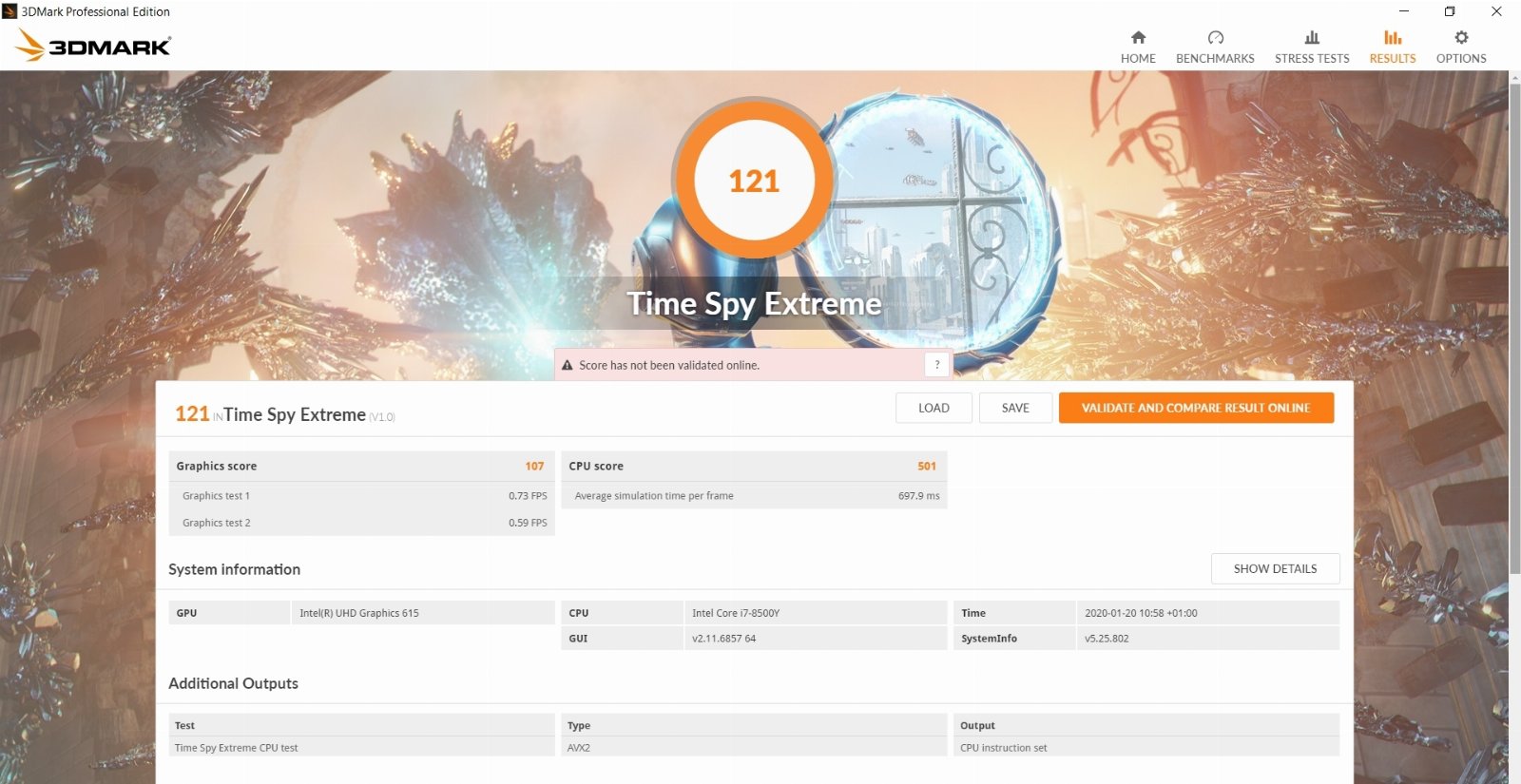Restore down the 3DMark window

[x=1450, y=11]
